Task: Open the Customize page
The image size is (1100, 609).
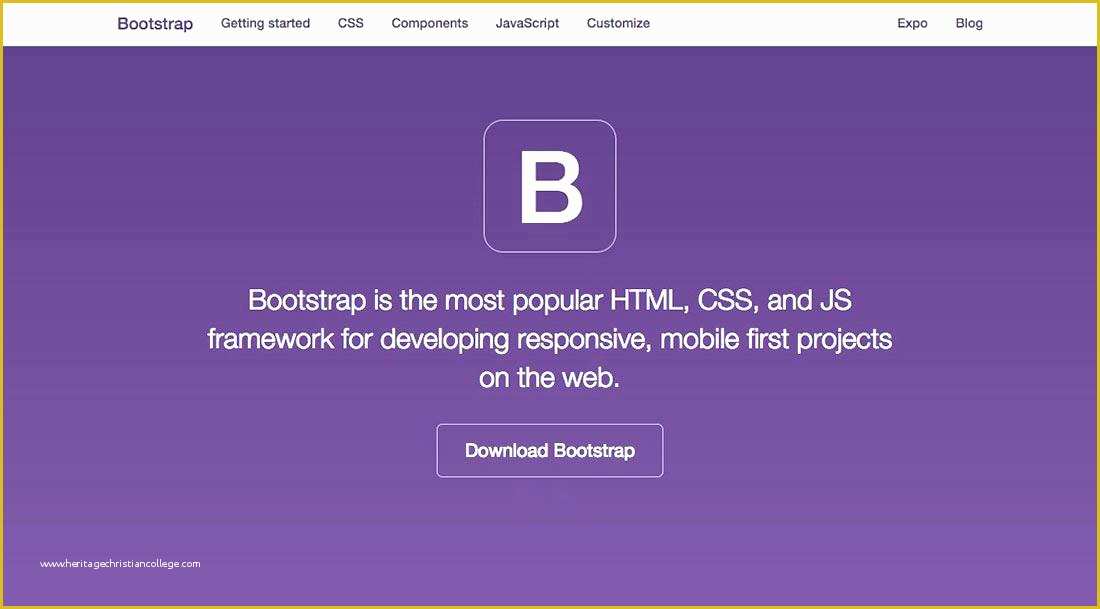Action: (618, 23)
